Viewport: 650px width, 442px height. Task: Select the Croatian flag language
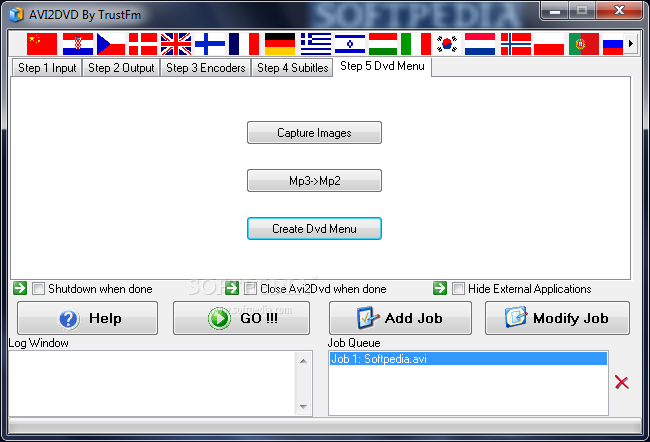[x=78, y=44]
